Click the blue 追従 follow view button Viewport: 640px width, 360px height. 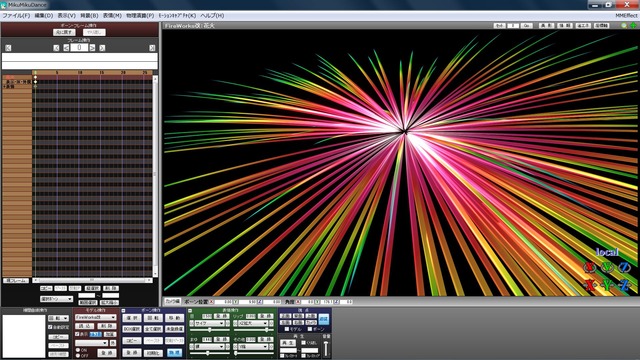324,319
